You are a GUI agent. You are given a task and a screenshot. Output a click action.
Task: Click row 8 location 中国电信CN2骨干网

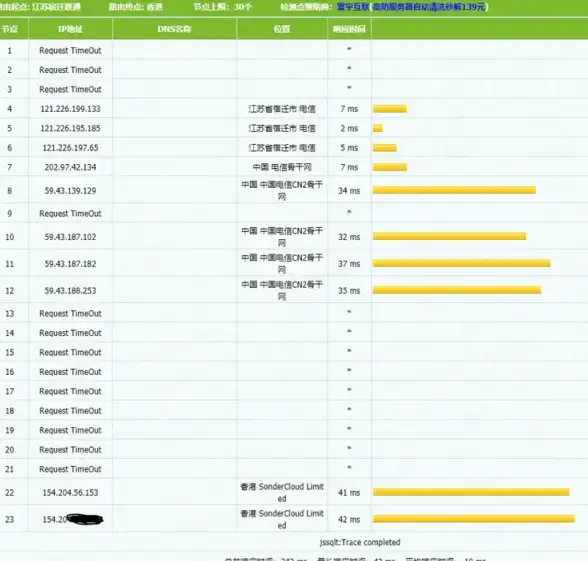point(282,190)
